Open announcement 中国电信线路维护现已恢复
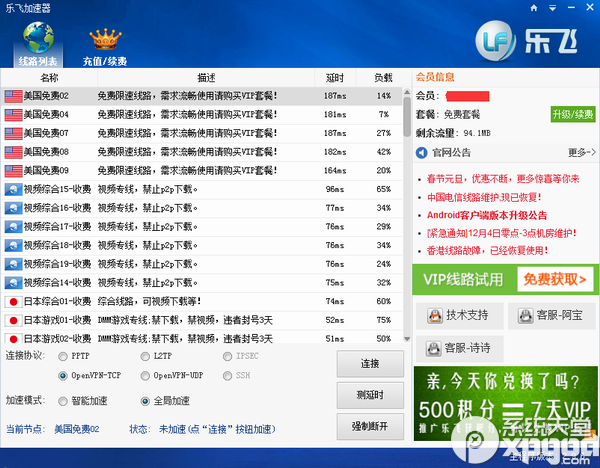Viewport: 600px width, 468px height. click(x=484, y=197)
